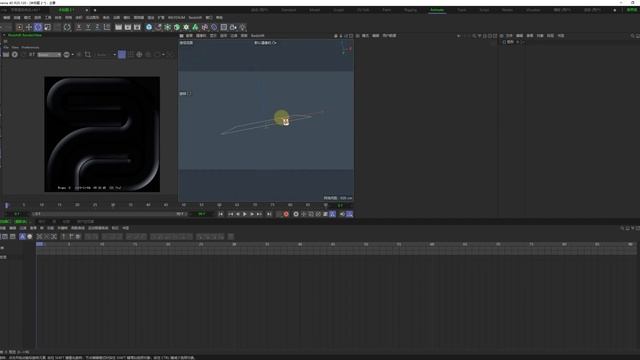Click the crosshair target icon in RenderView
Image resolution: width=640 pixels, height=360 pixels.
tap(139, 54)
